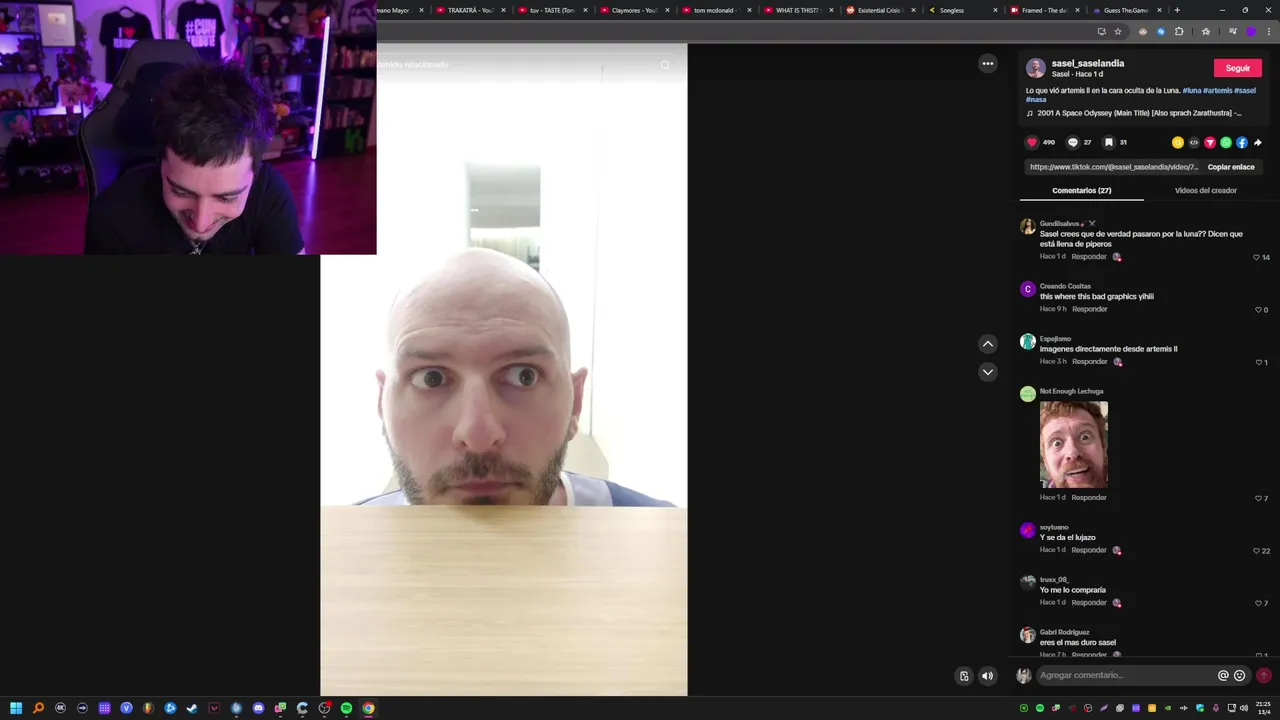
Task: Click the yellow share icon in the share row
Action: pyautogui.click(x=1178, y=142)
